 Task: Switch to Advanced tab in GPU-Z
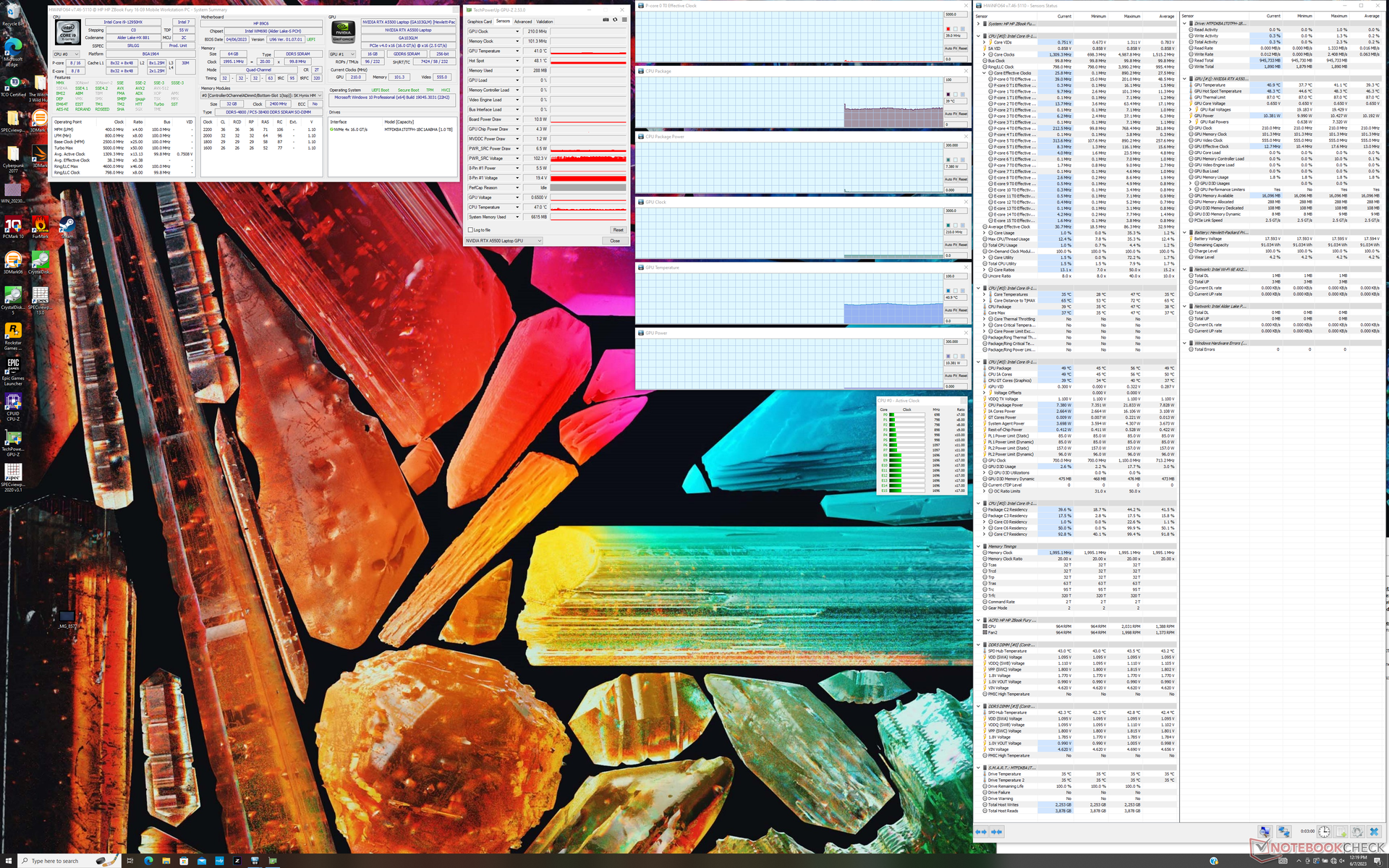523,22
